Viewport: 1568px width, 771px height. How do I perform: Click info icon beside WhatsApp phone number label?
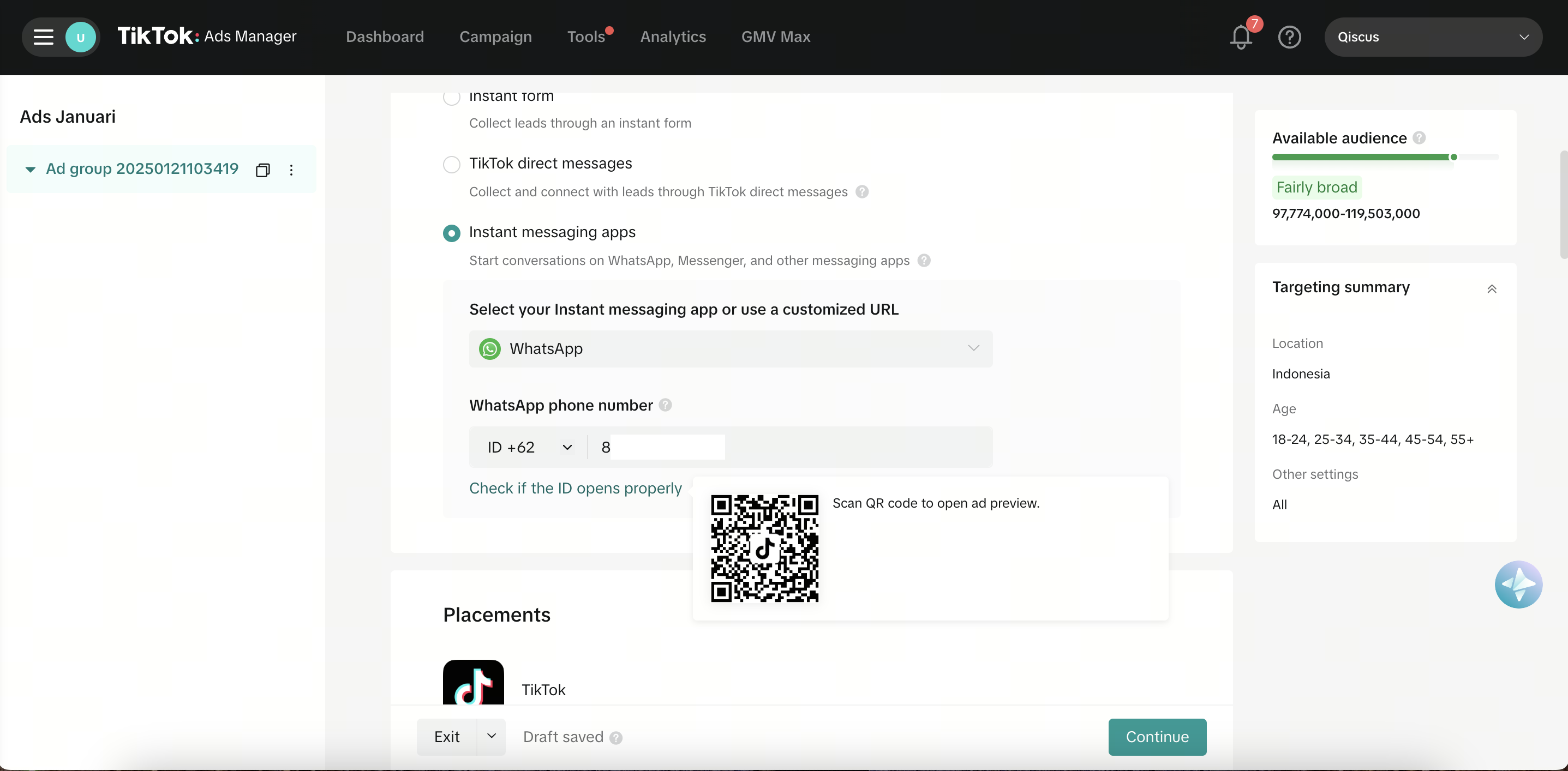click(x=665, y=405)
